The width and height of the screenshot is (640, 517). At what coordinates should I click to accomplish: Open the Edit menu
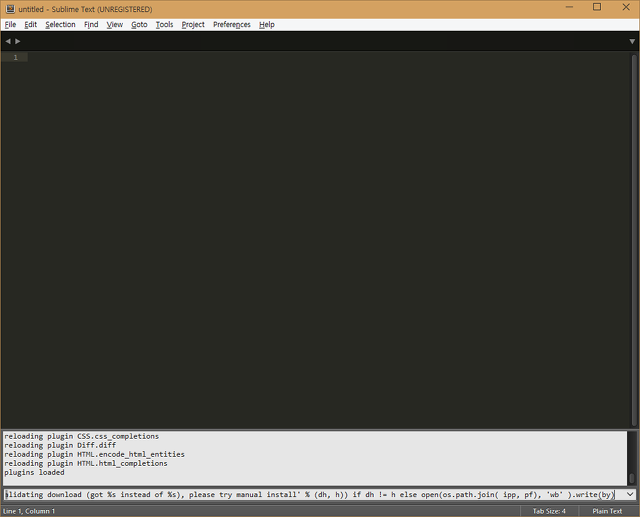pyautogui.click(x=31, y=24)
